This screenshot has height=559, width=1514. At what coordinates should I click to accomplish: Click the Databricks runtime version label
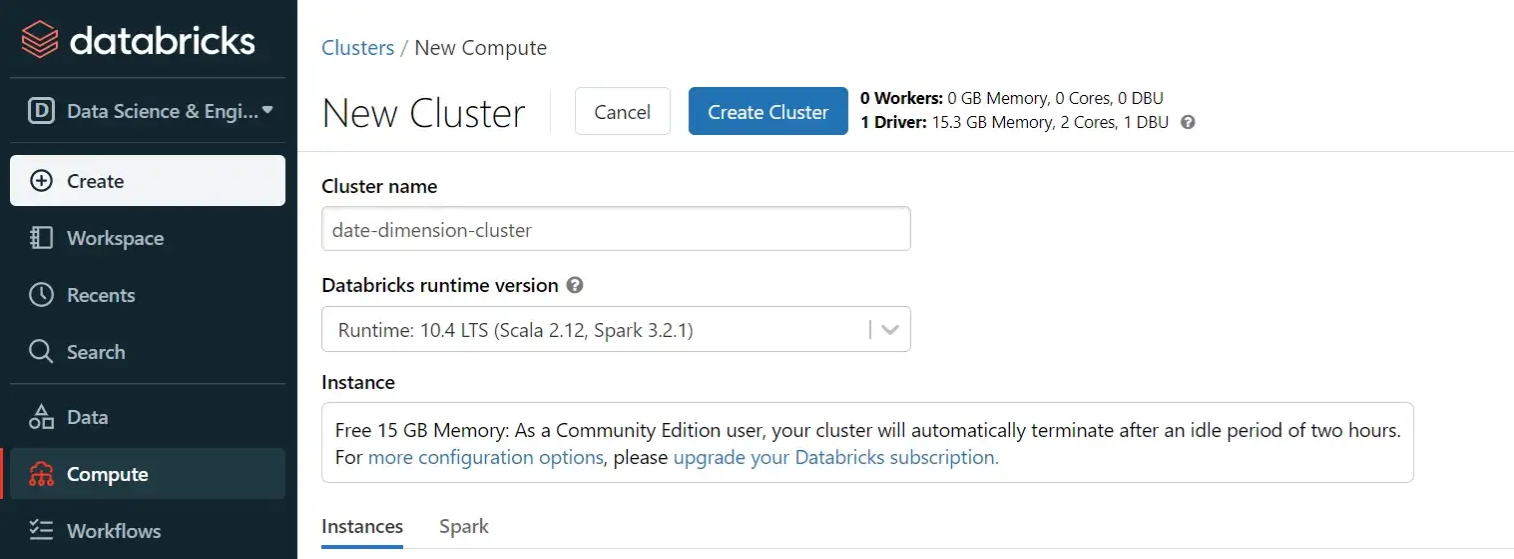(x=440, y=285)
